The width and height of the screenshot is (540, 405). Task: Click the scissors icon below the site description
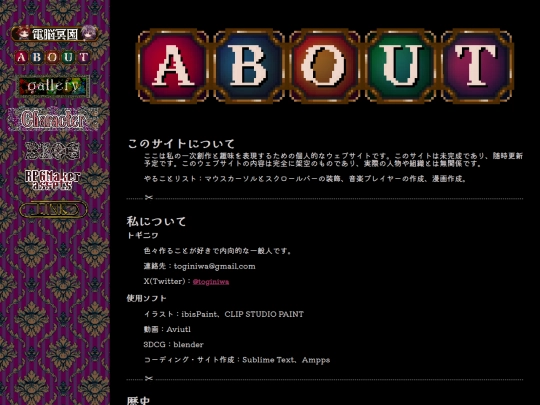pyautogui.click(x=148, y=197)
